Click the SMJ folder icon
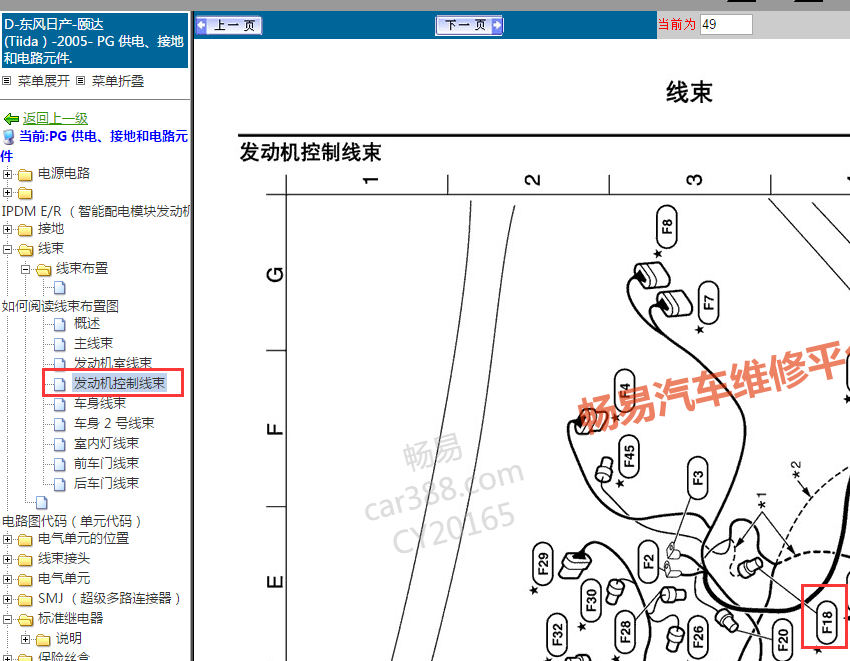The image size is (850, 661). [x=25, y=600]
